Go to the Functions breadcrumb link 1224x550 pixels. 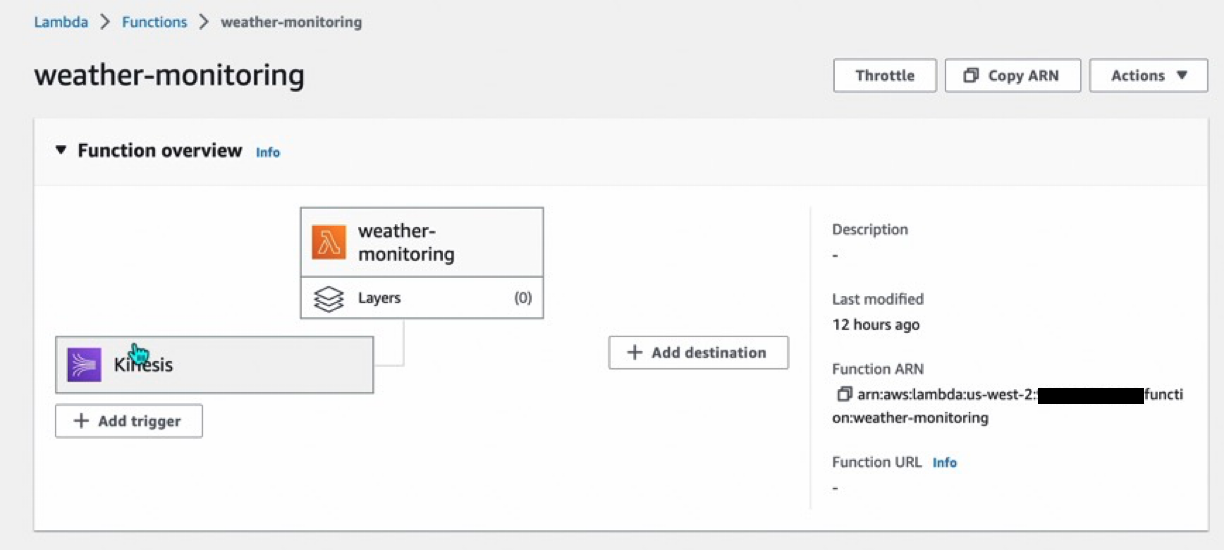point(154,21)
